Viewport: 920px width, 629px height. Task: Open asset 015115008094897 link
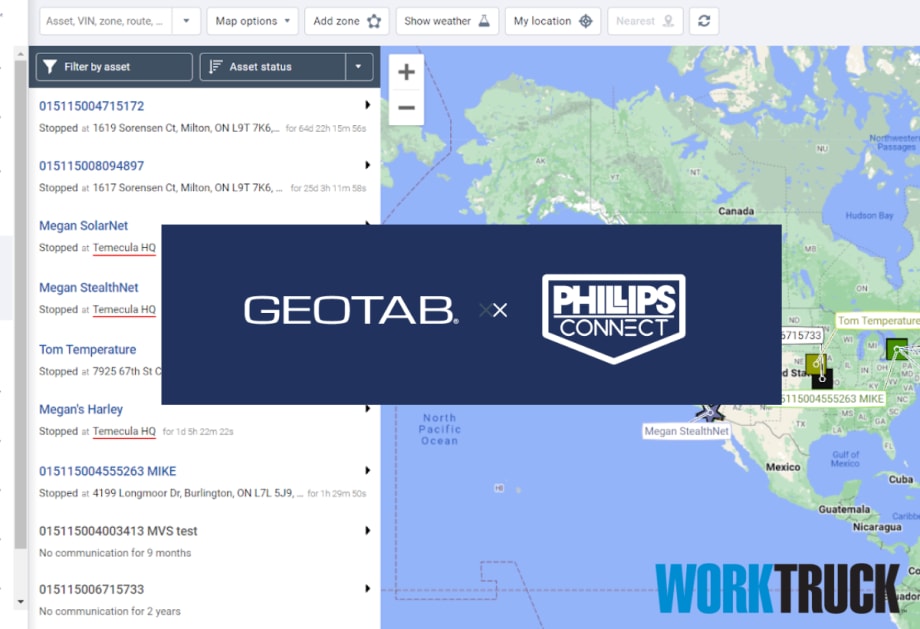click(x=92, y=166)
